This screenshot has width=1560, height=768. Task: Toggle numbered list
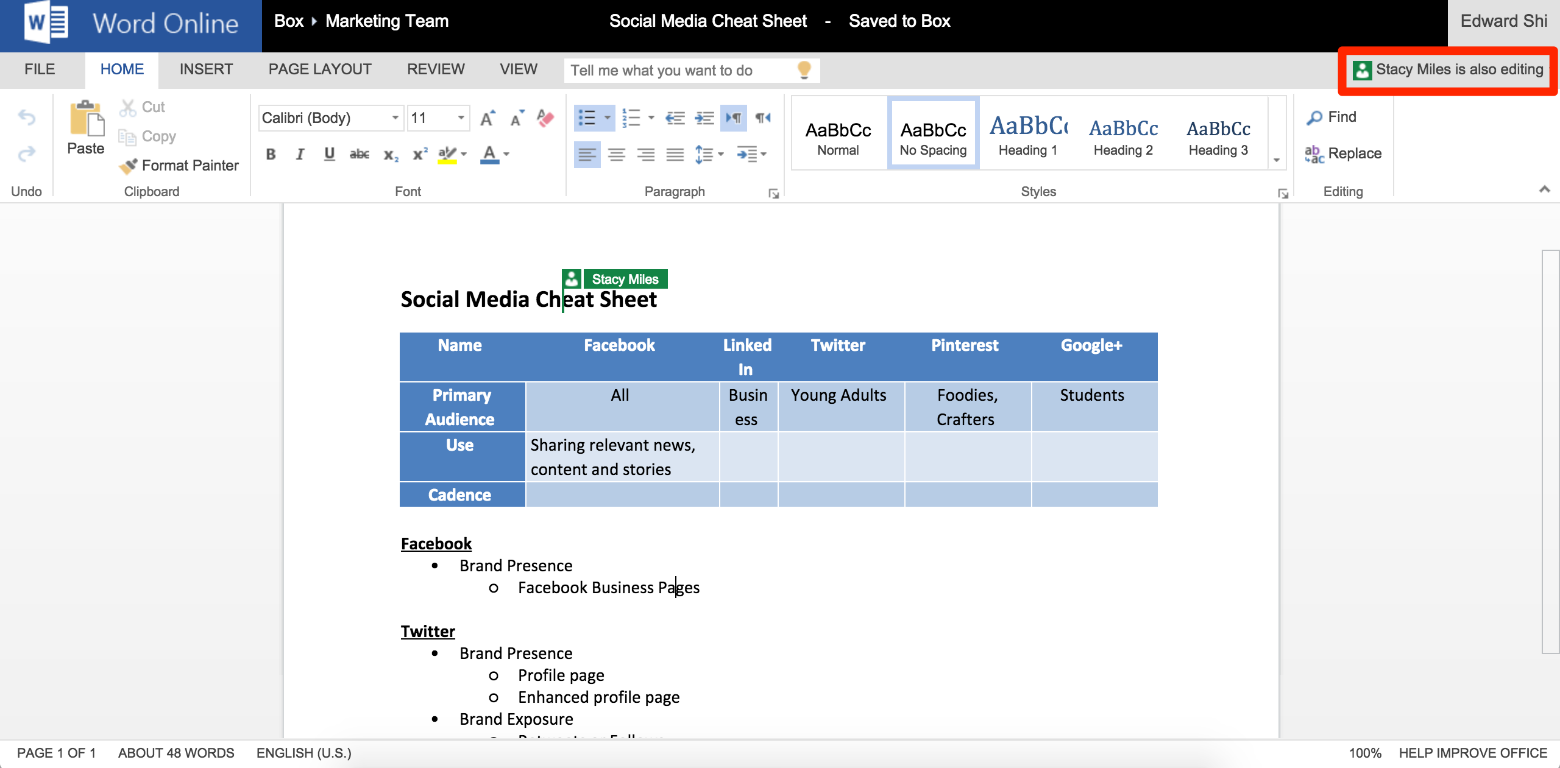[631, 118]
